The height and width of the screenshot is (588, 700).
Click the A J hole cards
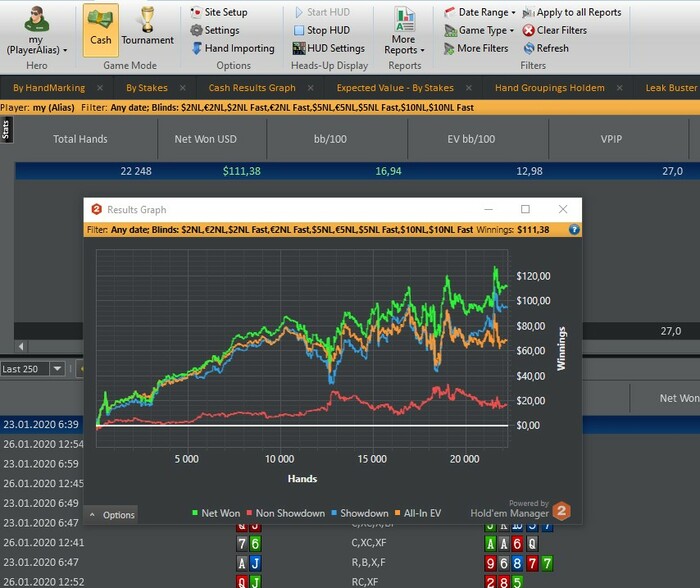(x=249, y=563)
